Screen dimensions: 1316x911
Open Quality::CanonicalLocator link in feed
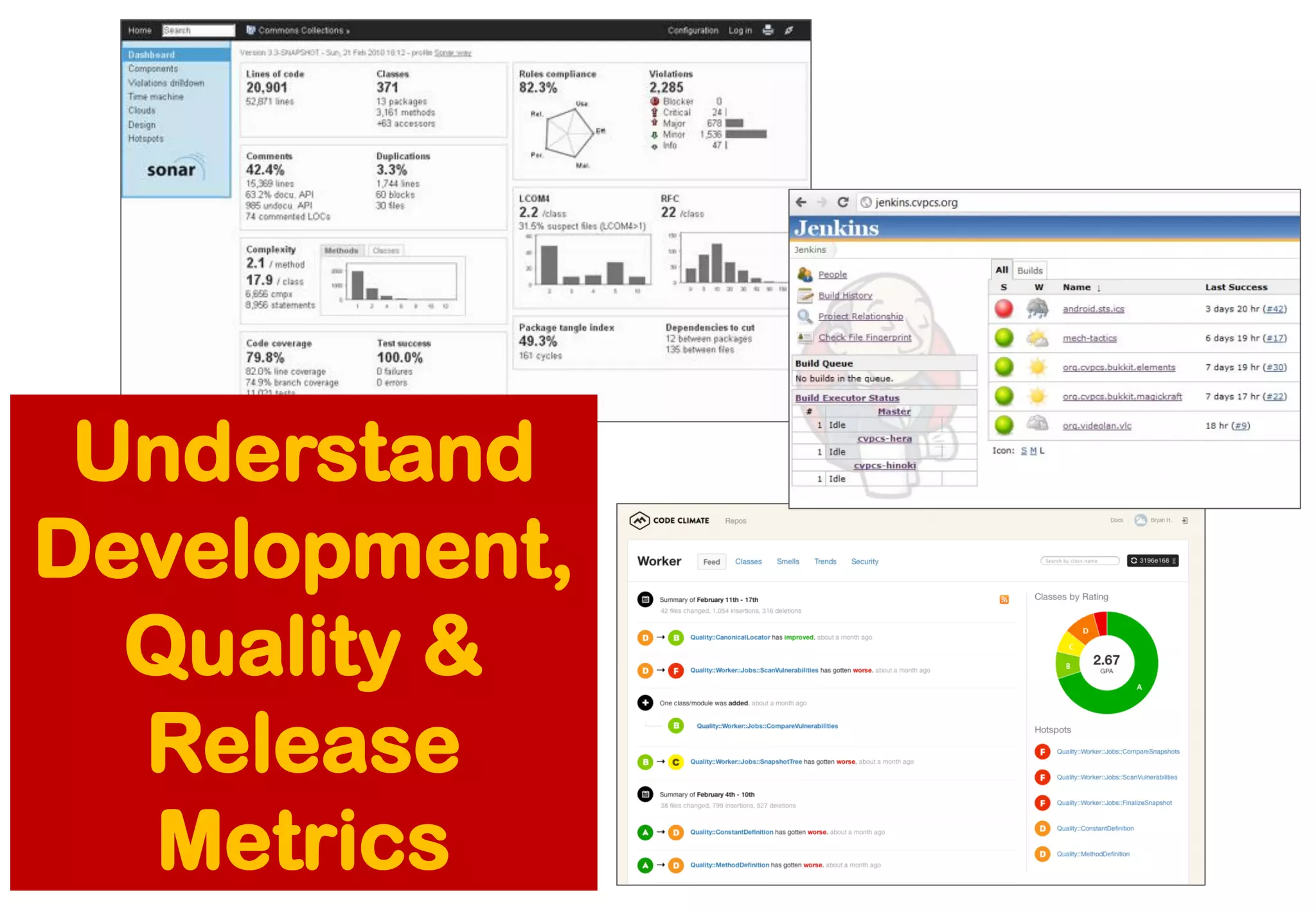730,637
